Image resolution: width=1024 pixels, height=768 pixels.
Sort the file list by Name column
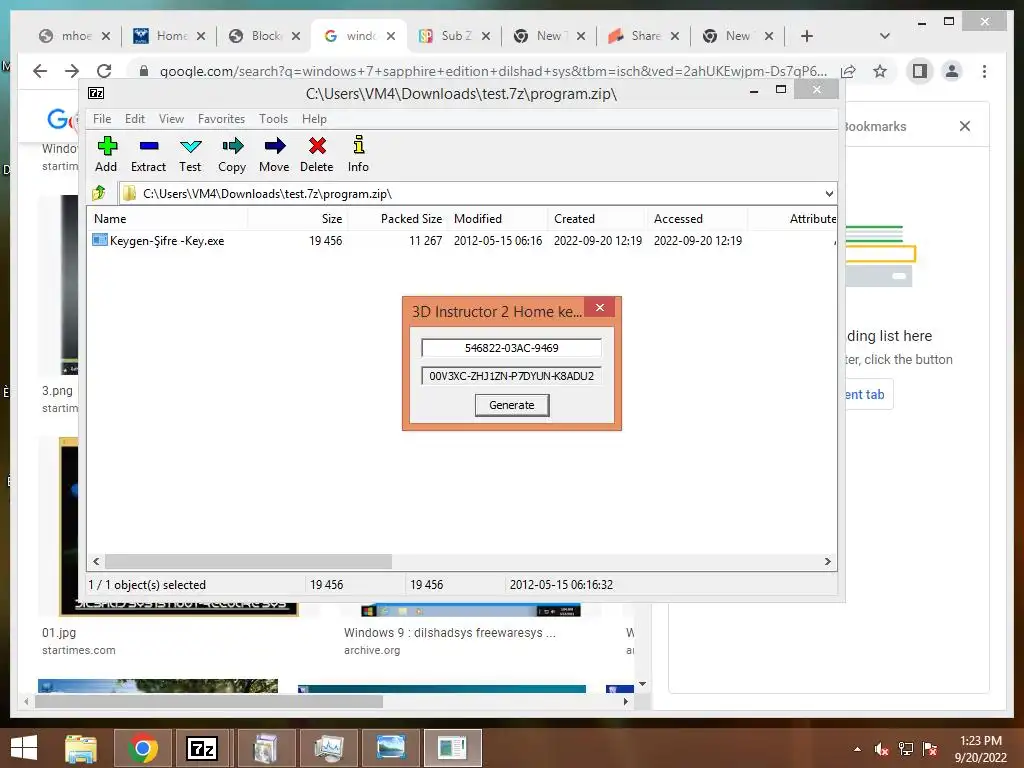[x=167, y=219]
